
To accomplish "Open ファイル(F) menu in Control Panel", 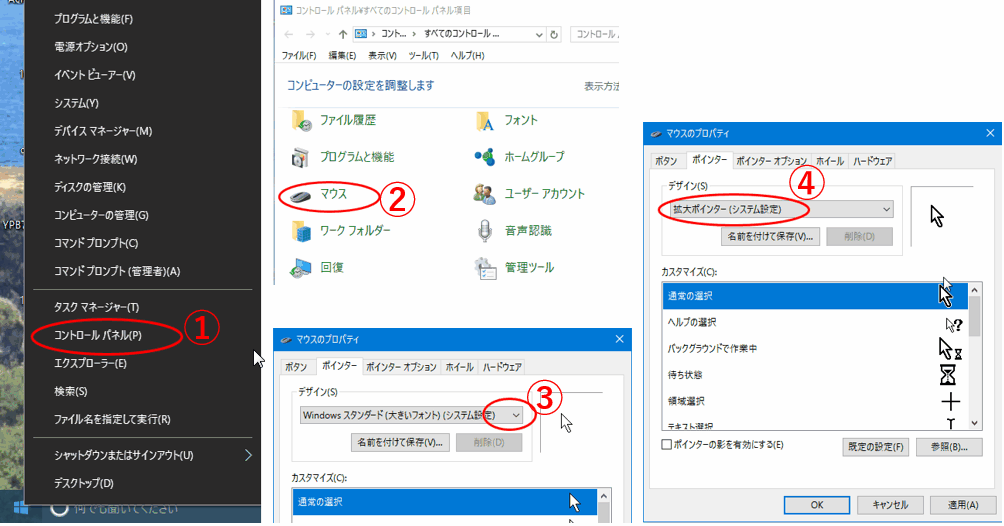I will [x=299, y=56].
